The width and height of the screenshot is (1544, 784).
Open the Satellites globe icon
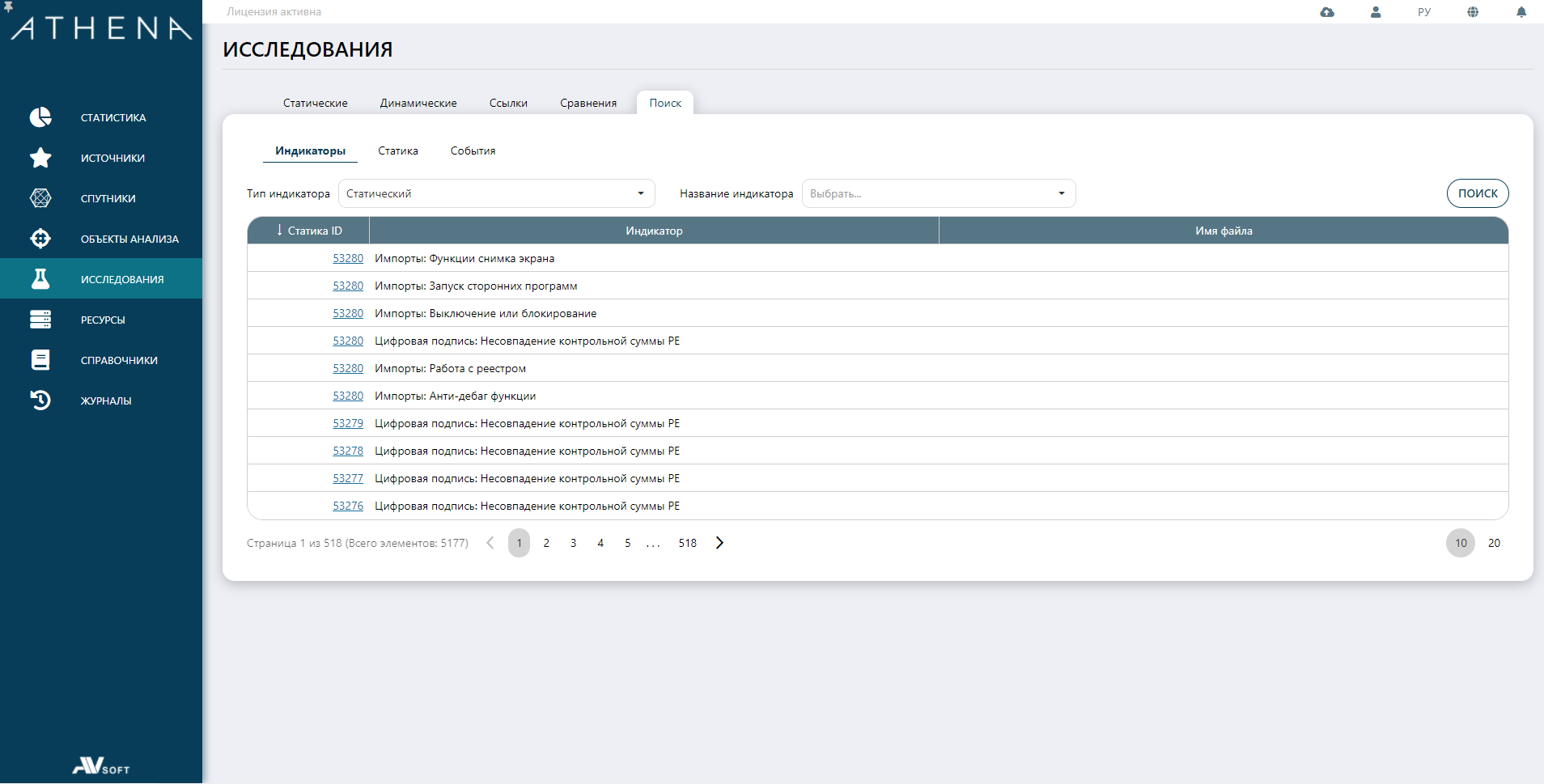tap(40, 198)
